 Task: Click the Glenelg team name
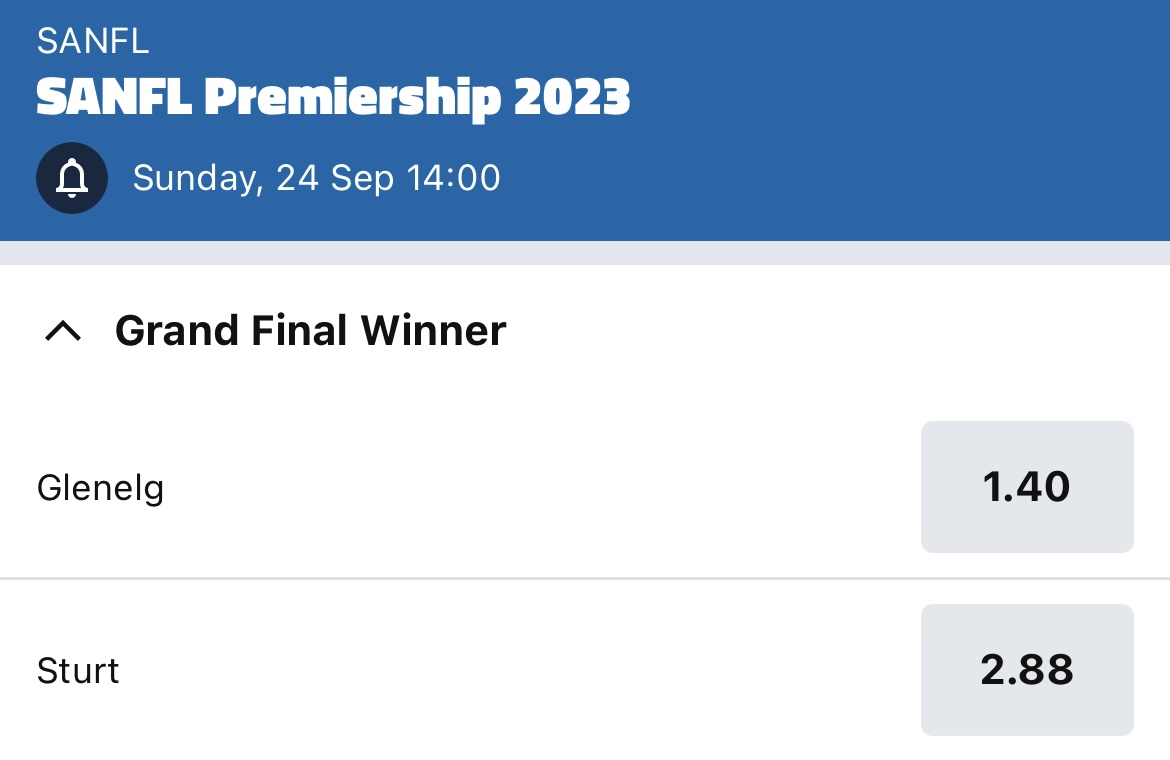(x=100, y=489)
